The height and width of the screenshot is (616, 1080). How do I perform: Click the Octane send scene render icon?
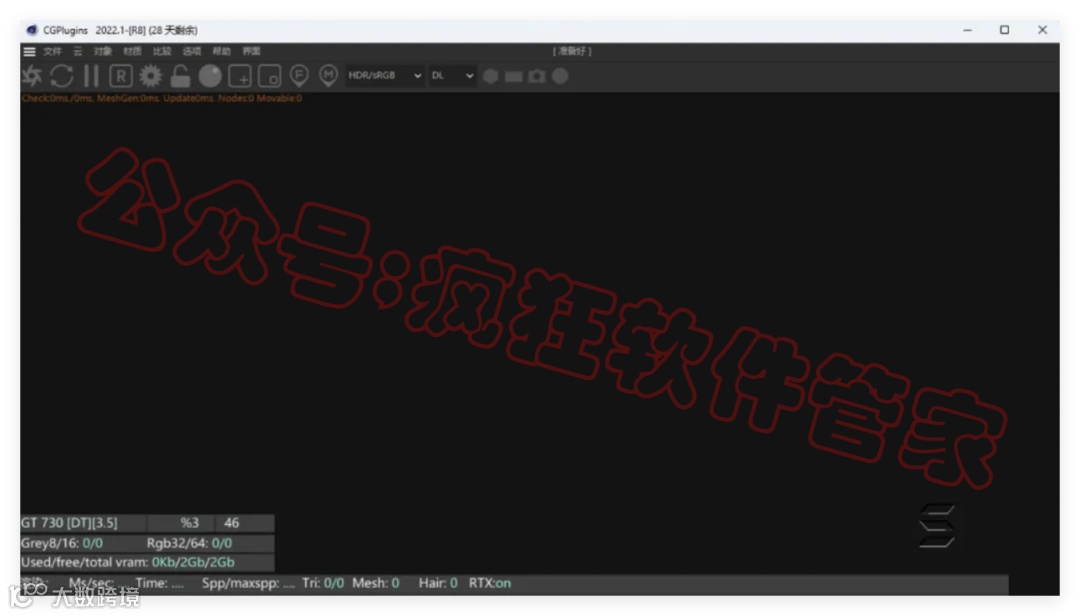pos(32,76)
